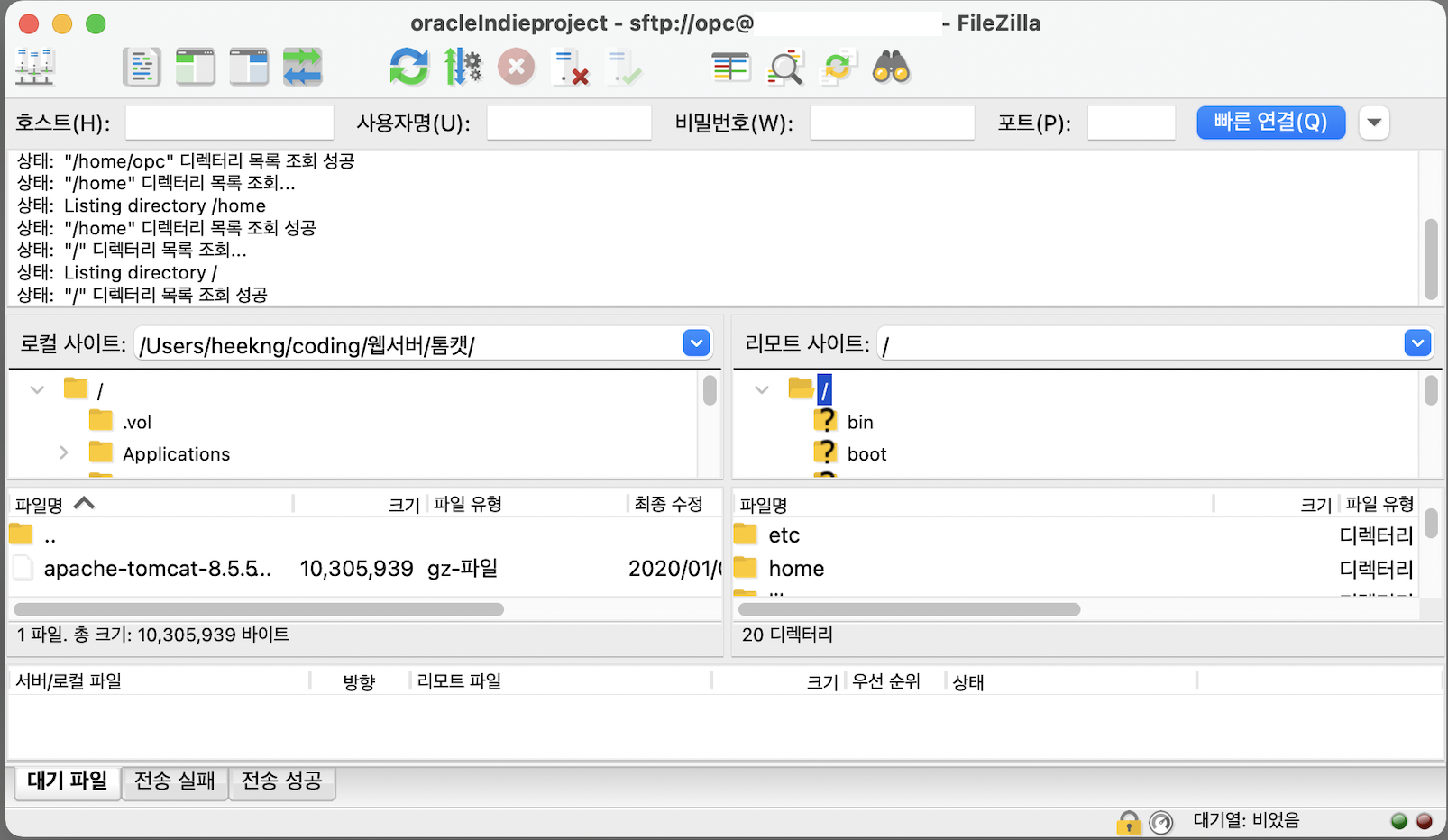This screenshot has width=1448, height=840.
Task: Expand the Applications folder in local tree
Action: tap(63, 452)
